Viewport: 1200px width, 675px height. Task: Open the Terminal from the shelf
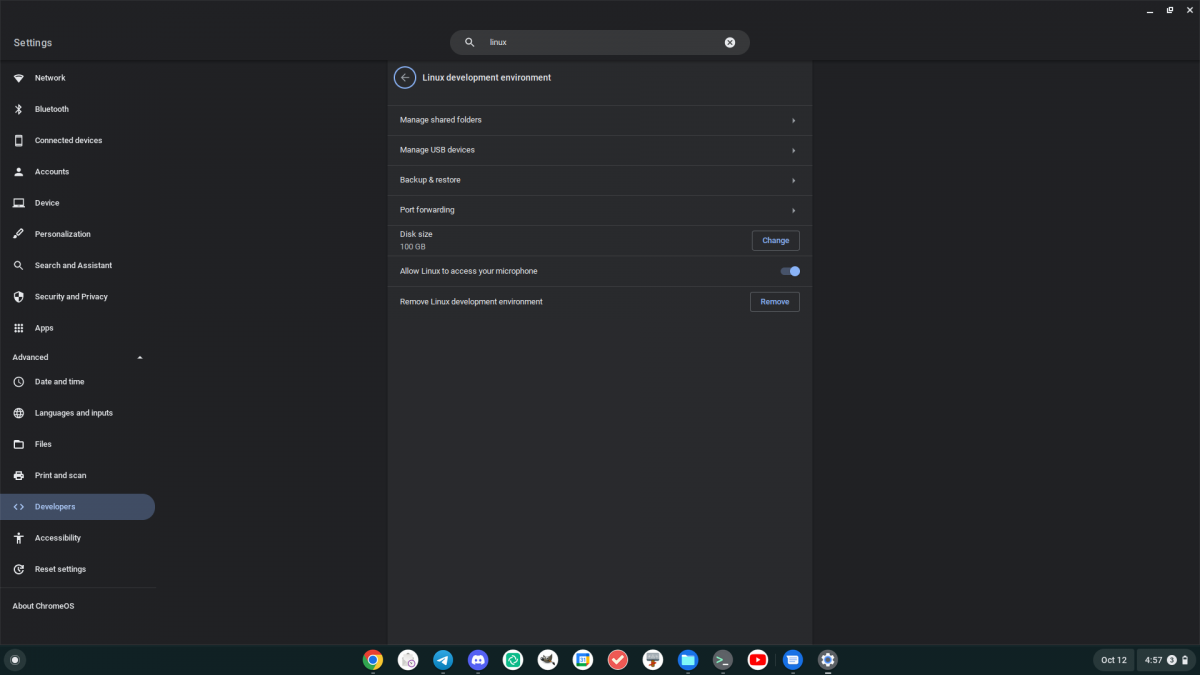point(723,660)
